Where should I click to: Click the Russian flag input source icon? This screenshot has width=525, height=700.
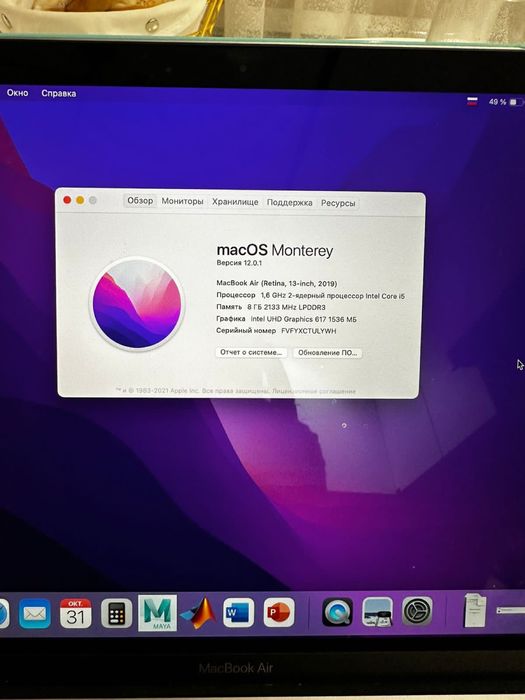pos(472,102)
